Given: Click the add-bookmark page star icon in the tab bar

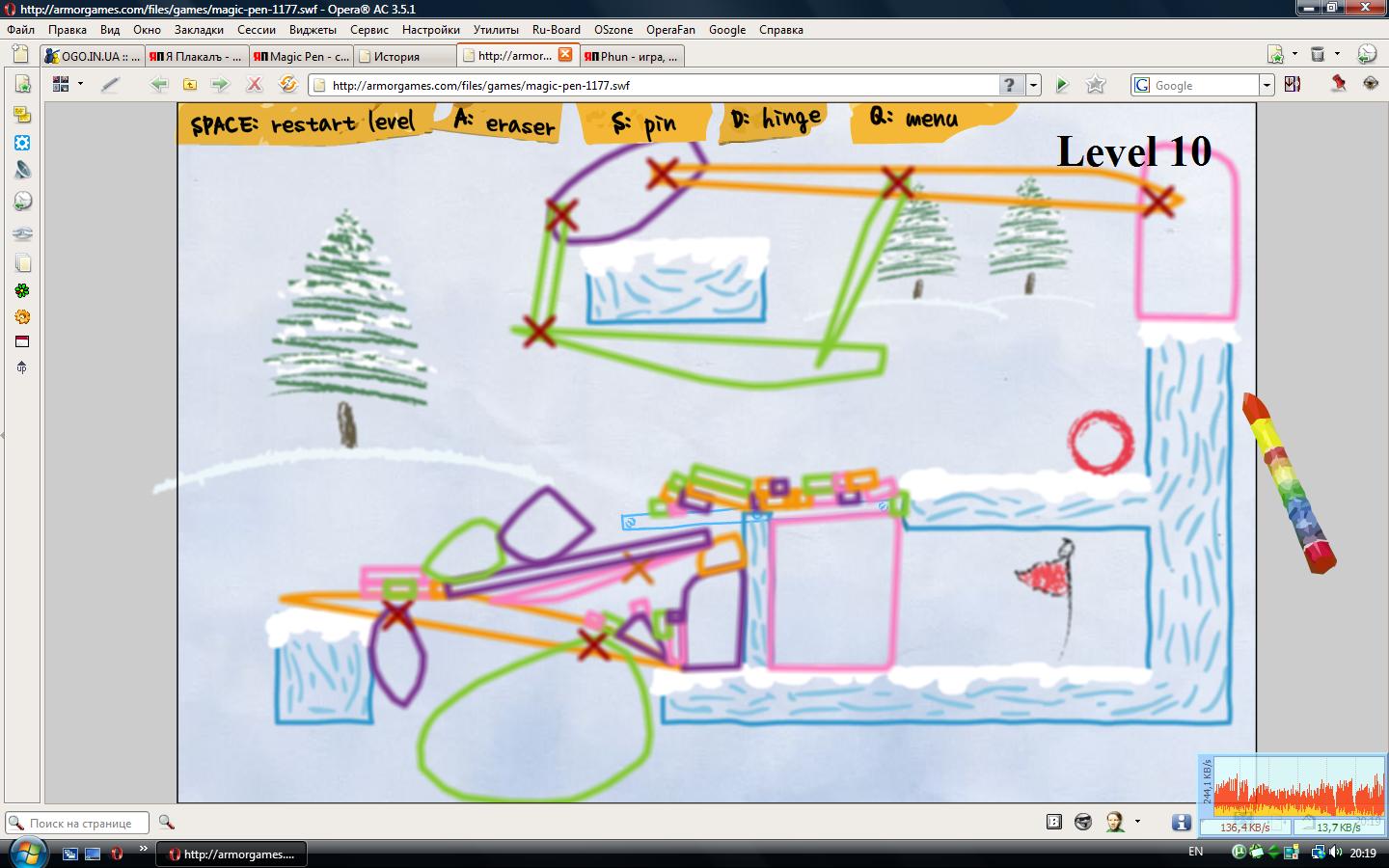Looking at the screenshot, I should coord(1276,54).
